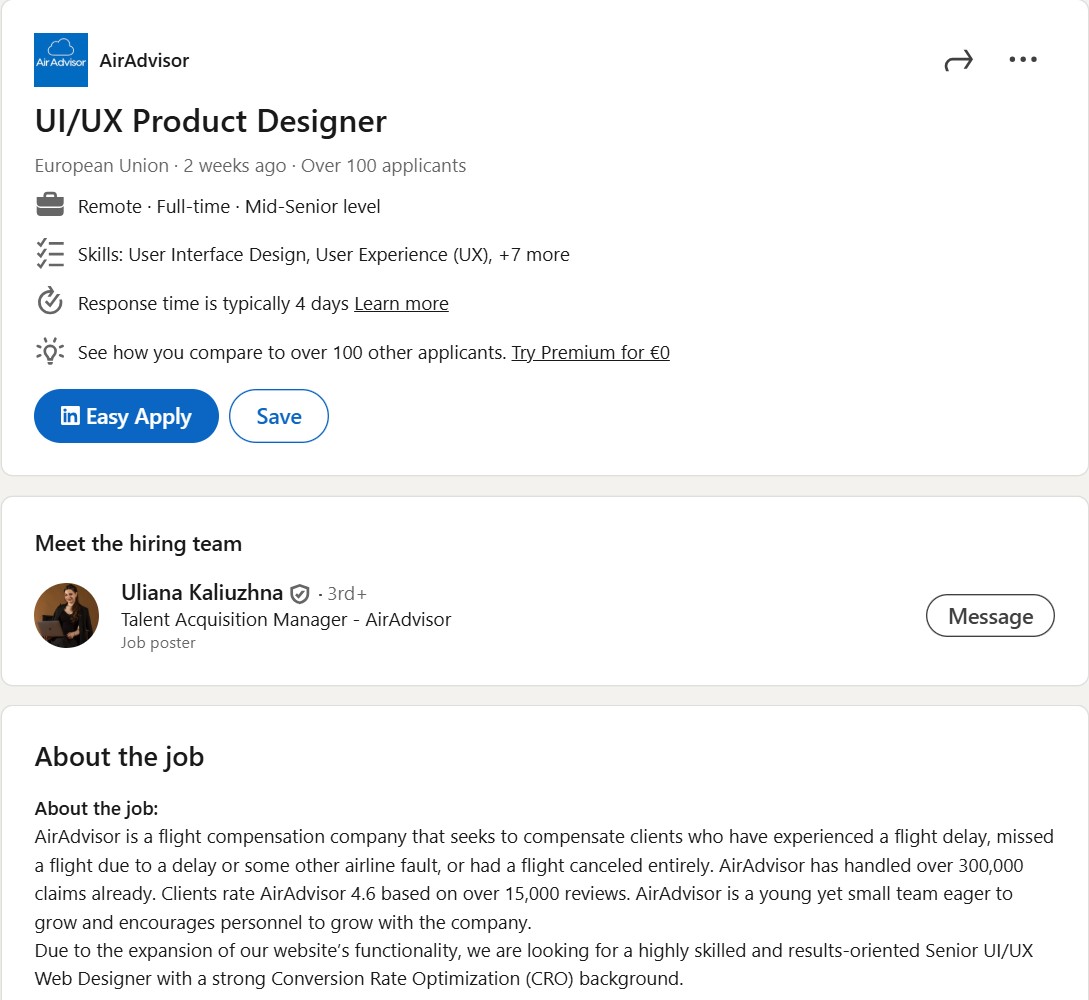Click the Talent Acquisition Manager headline
Image resolution: width=1089 pixels, height=1000 pixels.
[286, 620]
